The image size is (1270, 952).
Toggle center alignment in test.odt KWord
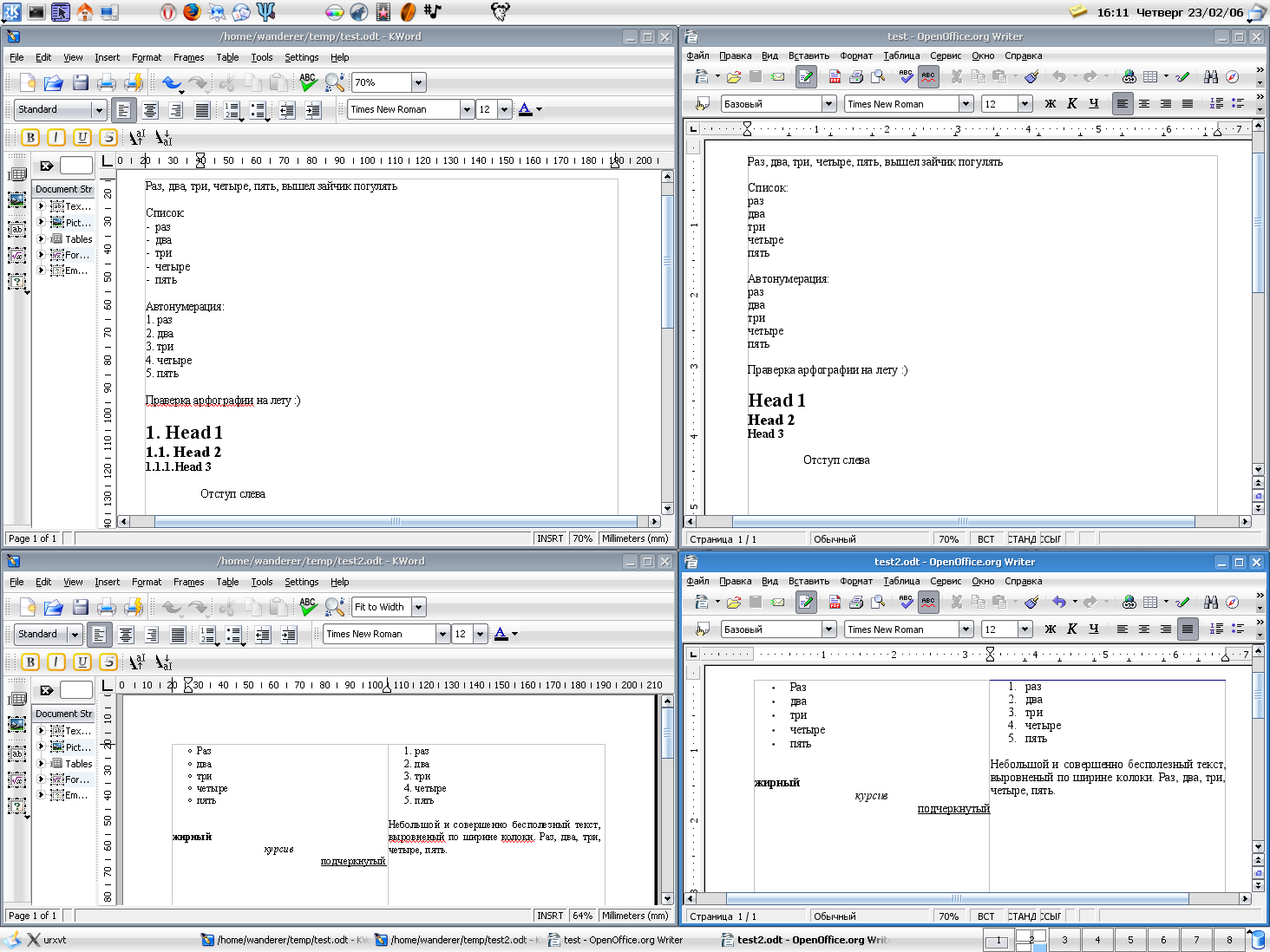click(150, 110)
